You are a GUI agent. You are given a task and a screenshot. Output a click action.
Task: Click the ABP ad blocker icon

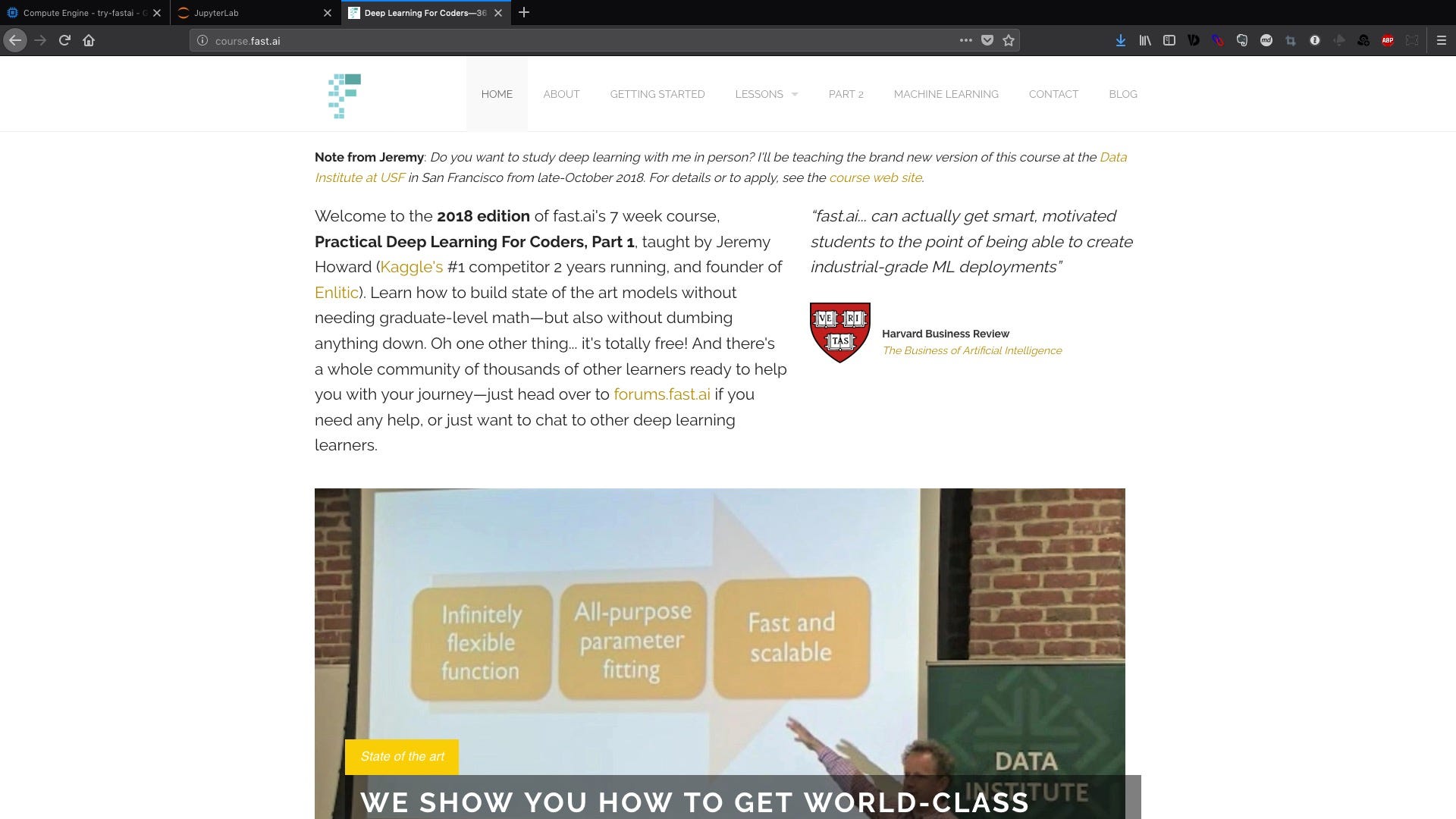tap(1388, 40)
